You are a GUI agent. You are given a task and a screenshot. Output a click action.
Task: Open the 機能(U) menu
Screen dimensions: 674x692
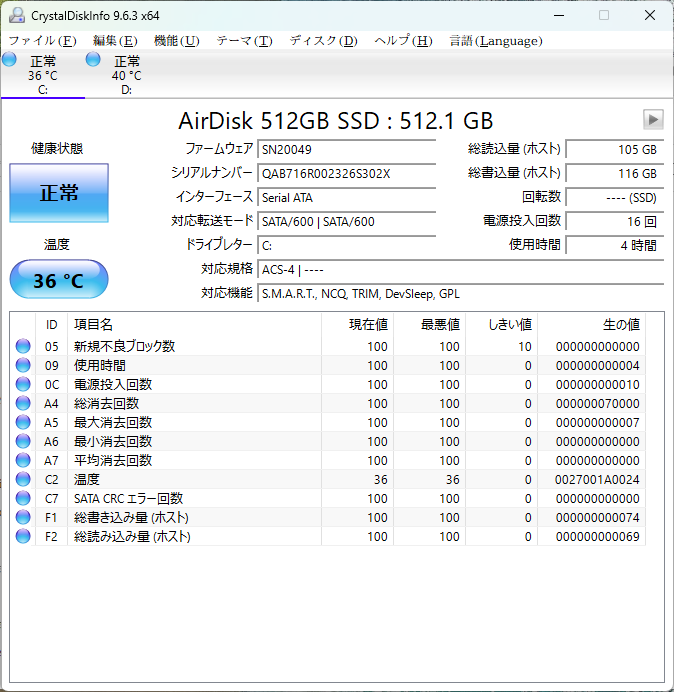[x=177, y=41]
